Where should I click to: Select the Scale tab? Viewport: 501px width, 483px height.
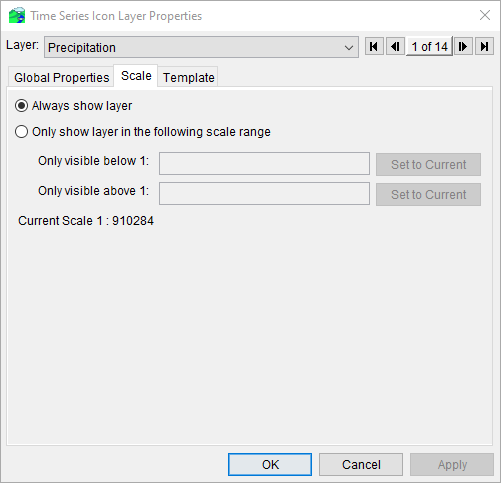[x=136, y=76]
